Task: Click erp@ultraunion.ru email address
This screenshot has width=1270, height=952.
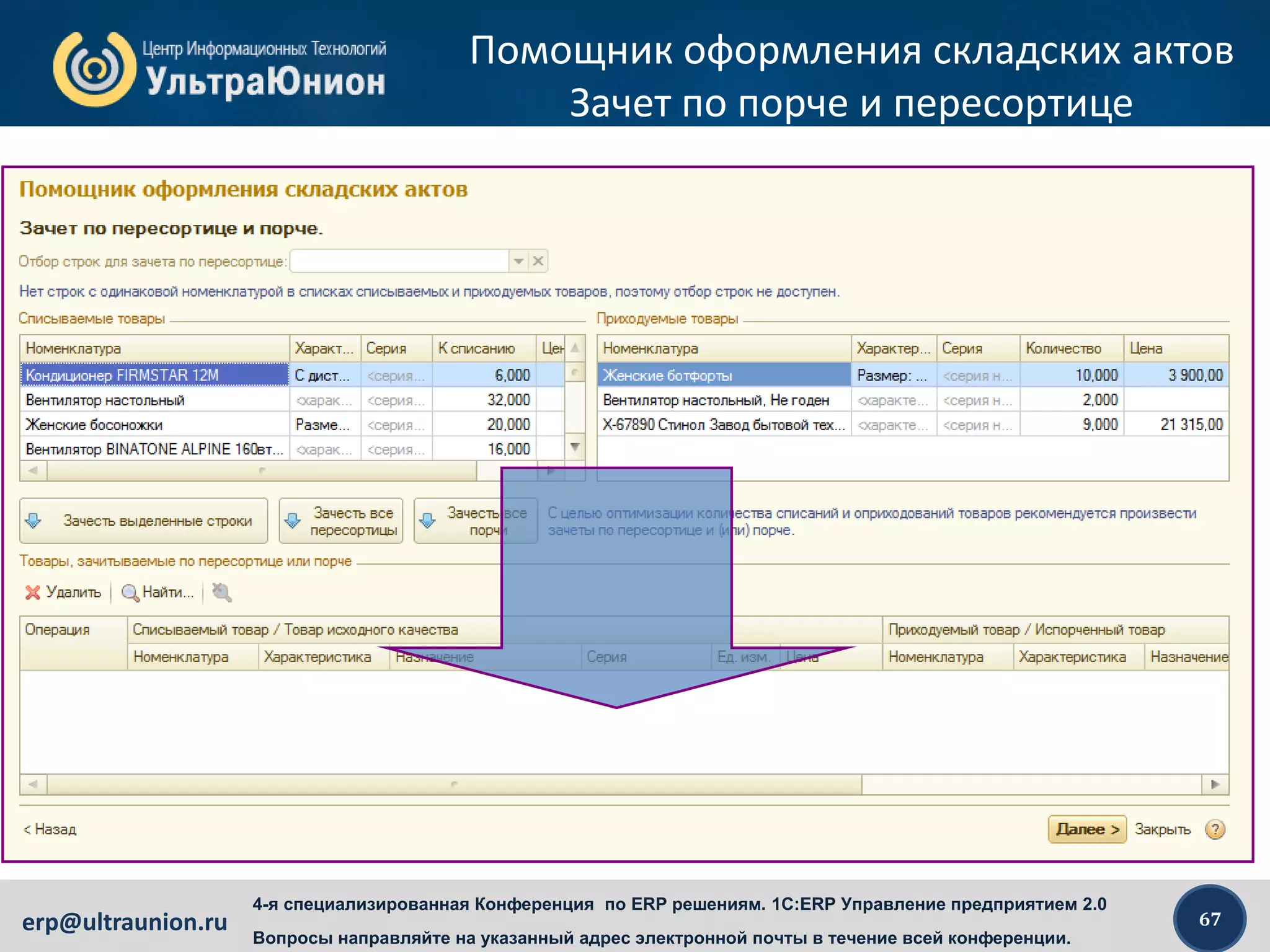Action: pos(125,922)
